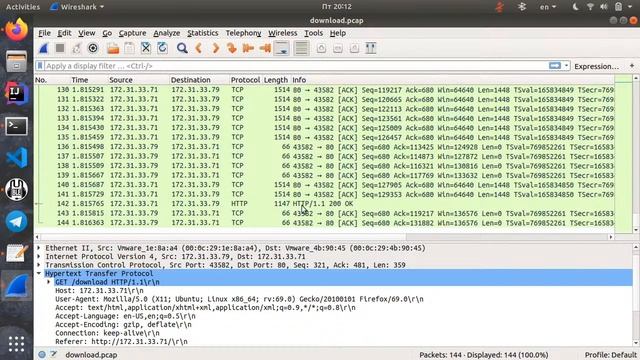
Task: Open the Statistics menu
Action: point(202,33)
